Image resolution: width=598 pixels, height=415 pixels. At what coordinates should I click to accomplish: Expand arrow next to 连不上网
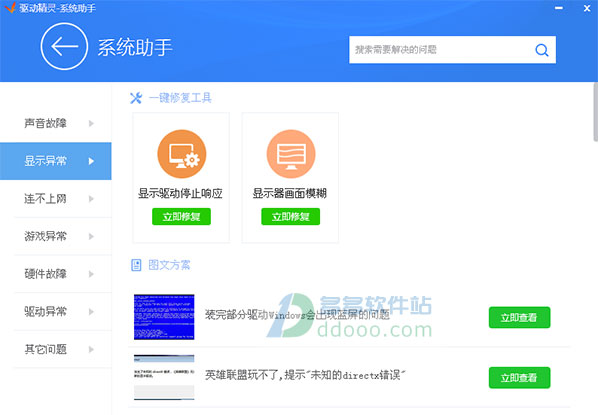pos(91,199)
